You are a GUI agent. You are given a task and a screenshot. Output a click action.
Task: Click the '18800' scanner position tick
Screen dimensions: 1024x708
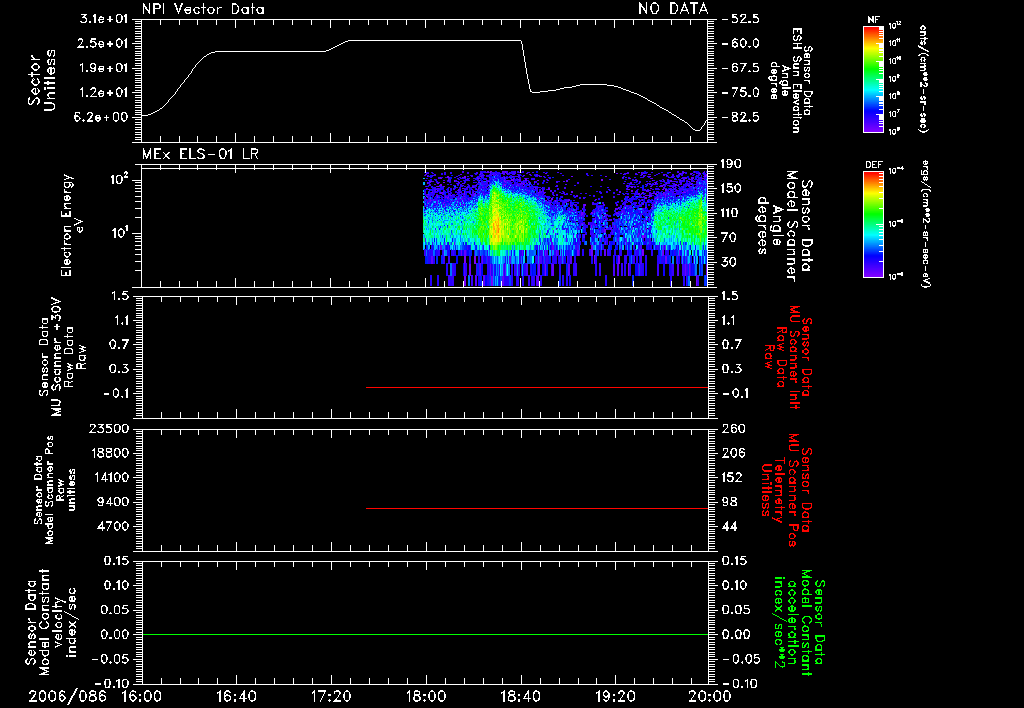pos(109,453)
